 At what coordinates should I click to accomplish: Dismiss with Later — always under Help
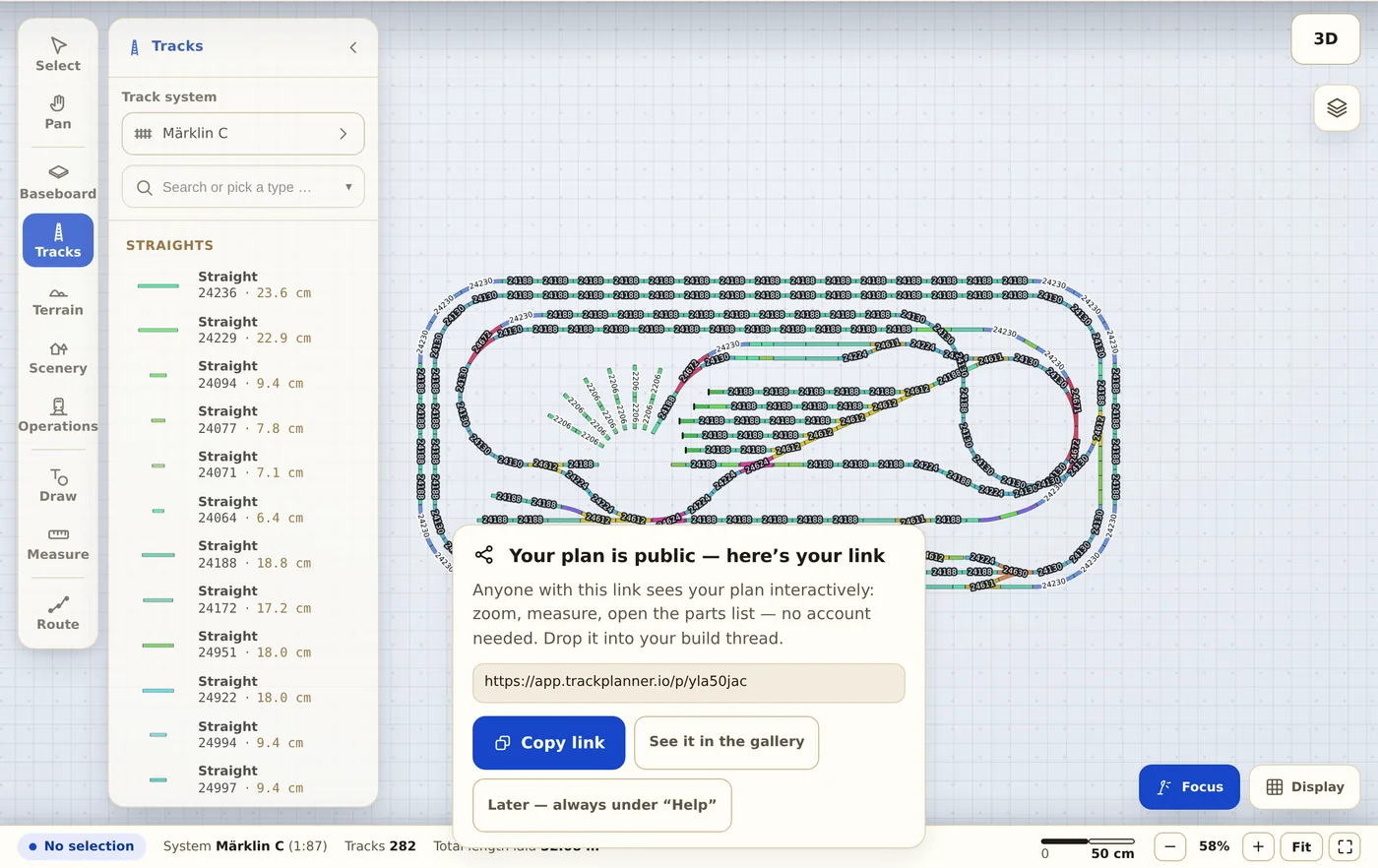[x=602, y=805]
